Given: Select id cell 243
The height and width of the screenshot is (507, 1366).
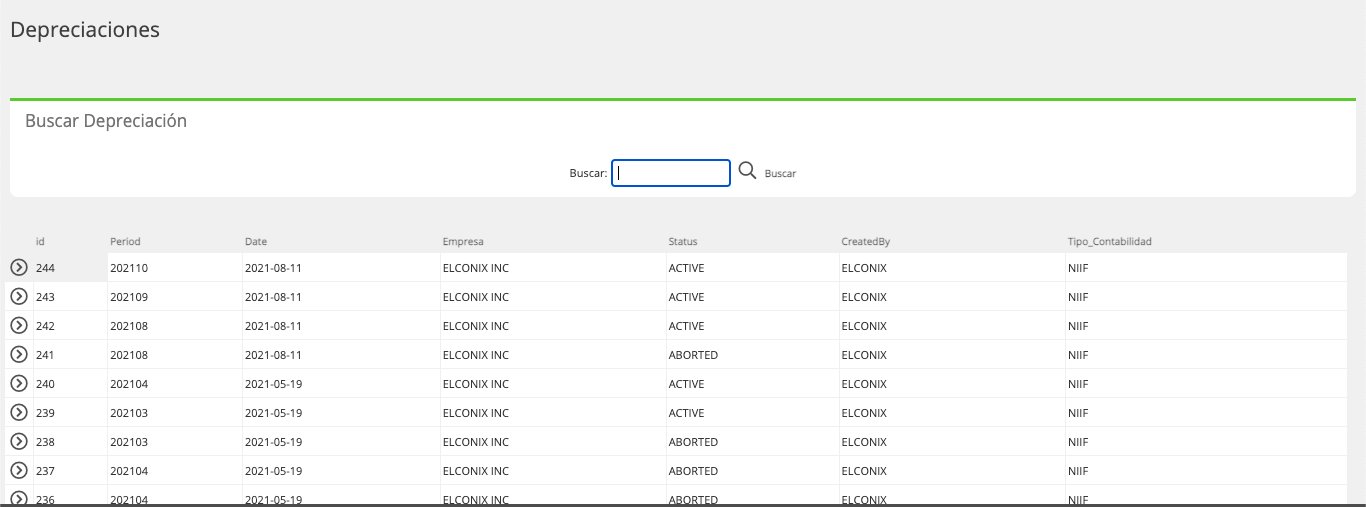Looking at the screenshot, I should click(45, 297).
